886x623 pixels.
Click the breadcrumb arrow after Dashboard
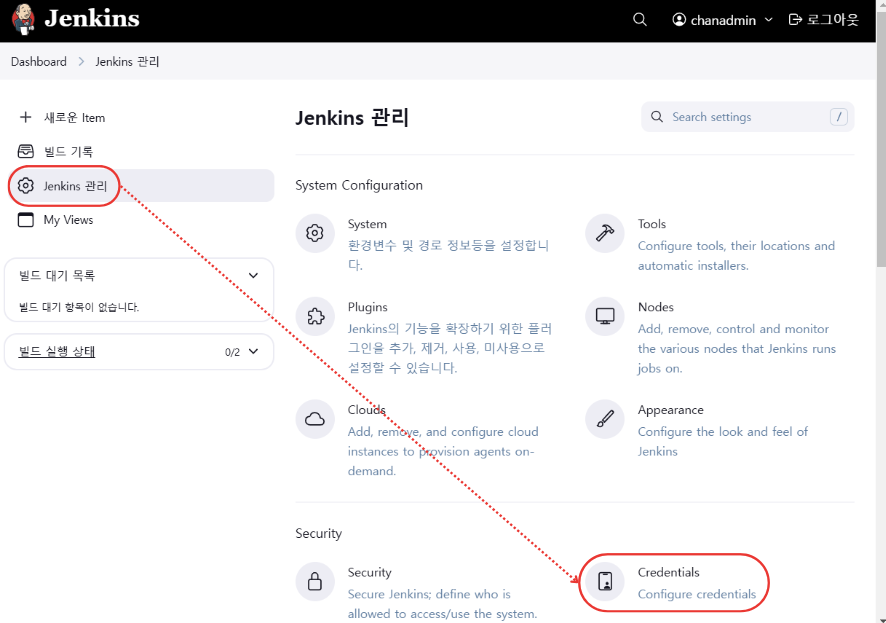pos(81,62)
